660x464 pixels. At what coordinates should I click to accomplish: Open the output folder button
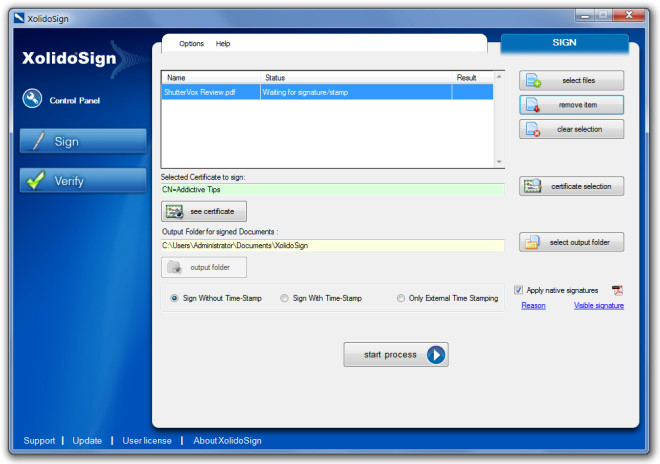coord(204,267)
